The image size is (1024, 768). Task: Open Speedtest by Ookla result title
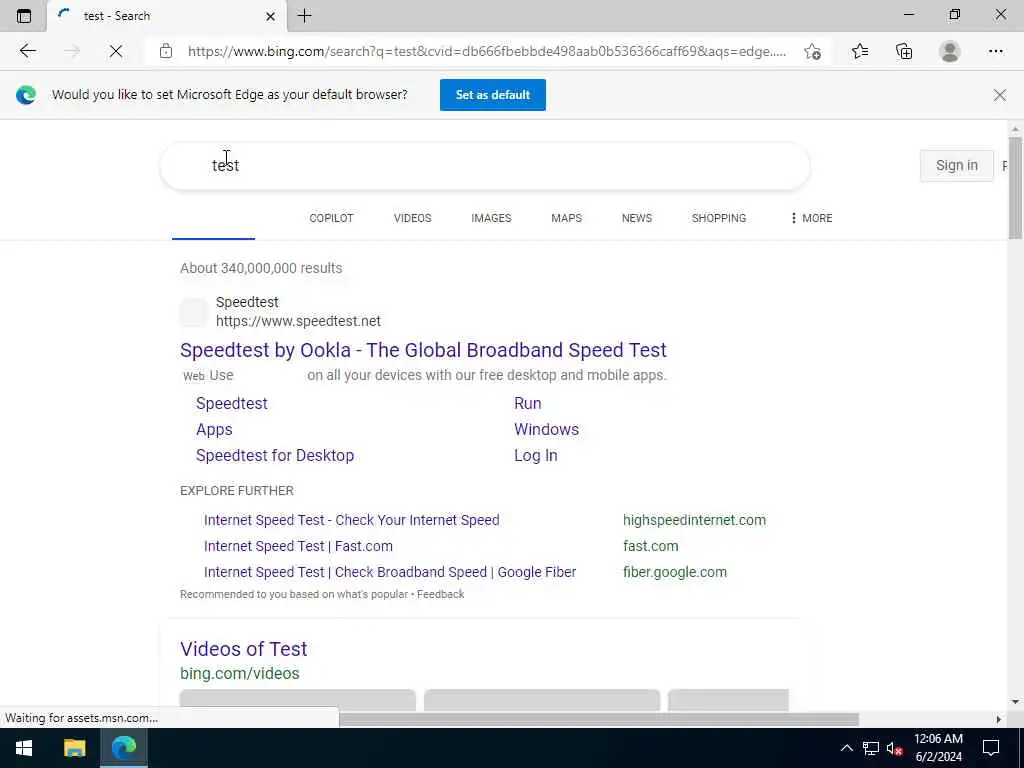tap(423, 350)
